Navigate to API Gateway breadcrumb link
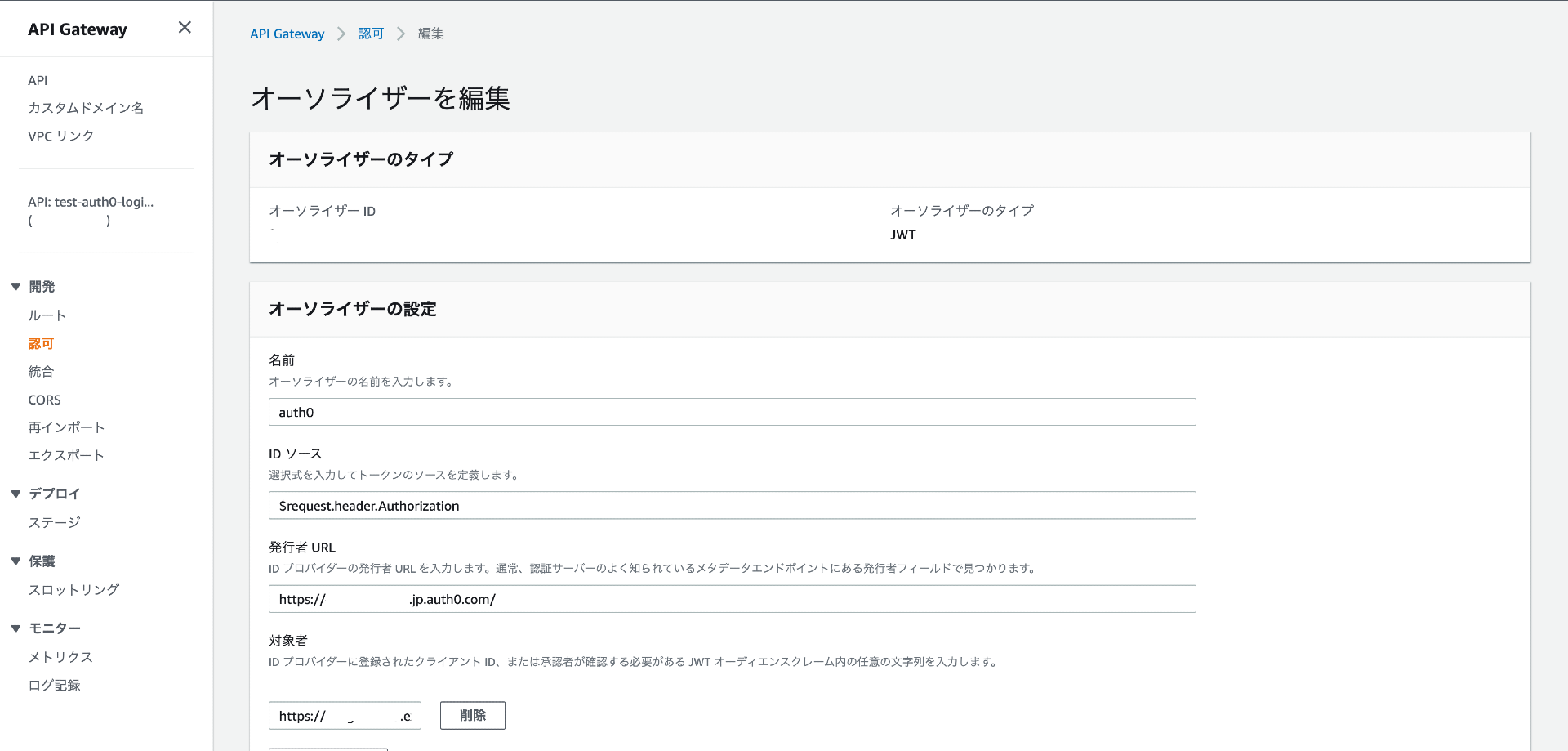 (287, 34)
